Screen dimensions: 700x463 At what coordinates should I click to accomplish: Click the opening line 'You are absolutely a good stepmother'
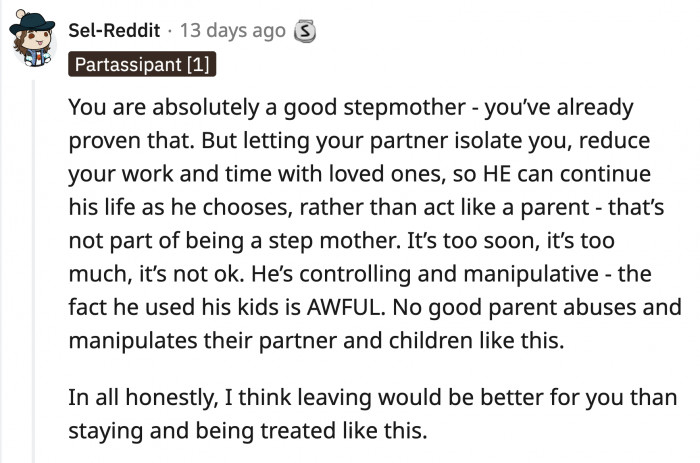click(267, 107)
